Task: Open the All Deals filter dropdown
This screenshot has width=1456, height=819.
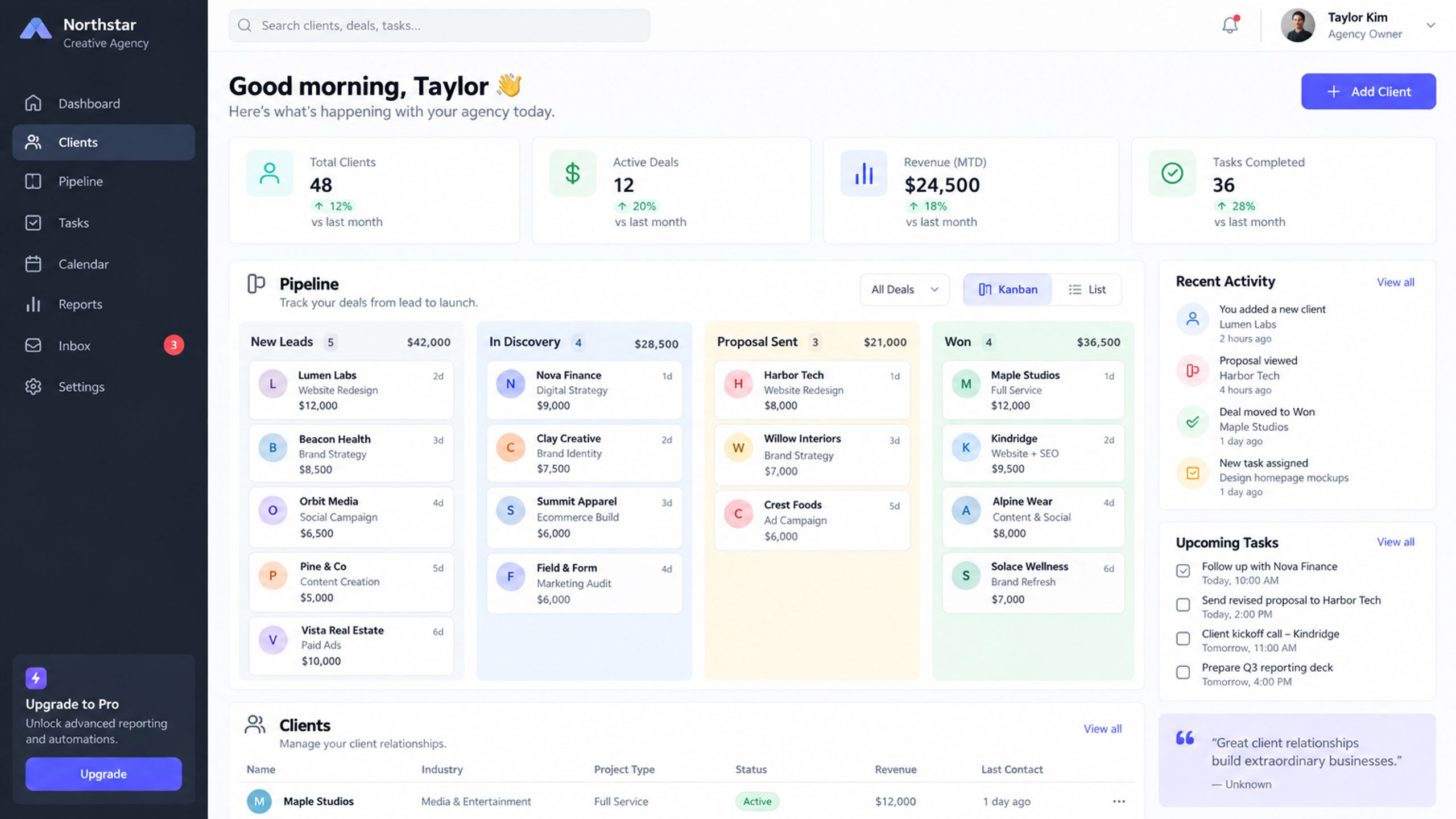Action: (x=904, y=289)
